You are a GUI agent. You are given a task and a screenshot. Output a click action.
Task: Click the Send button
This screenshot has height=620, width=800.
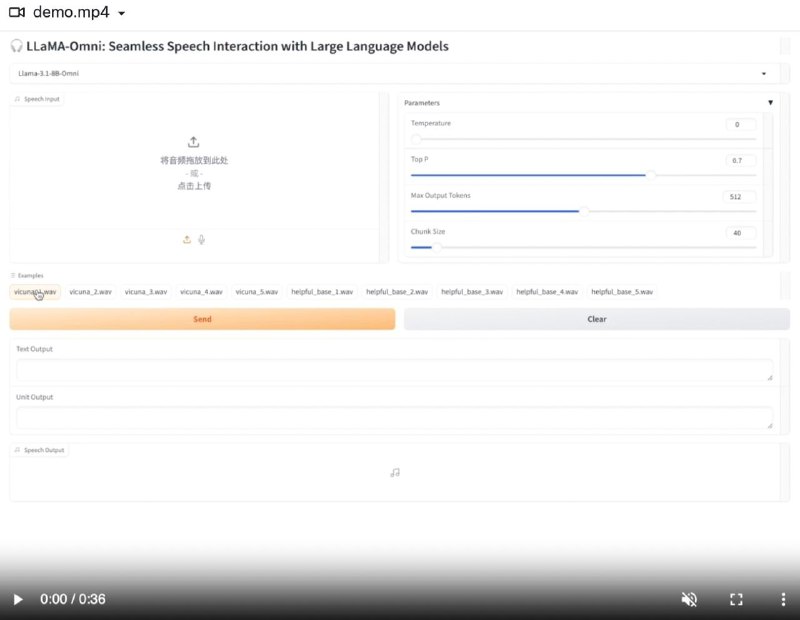202,319
